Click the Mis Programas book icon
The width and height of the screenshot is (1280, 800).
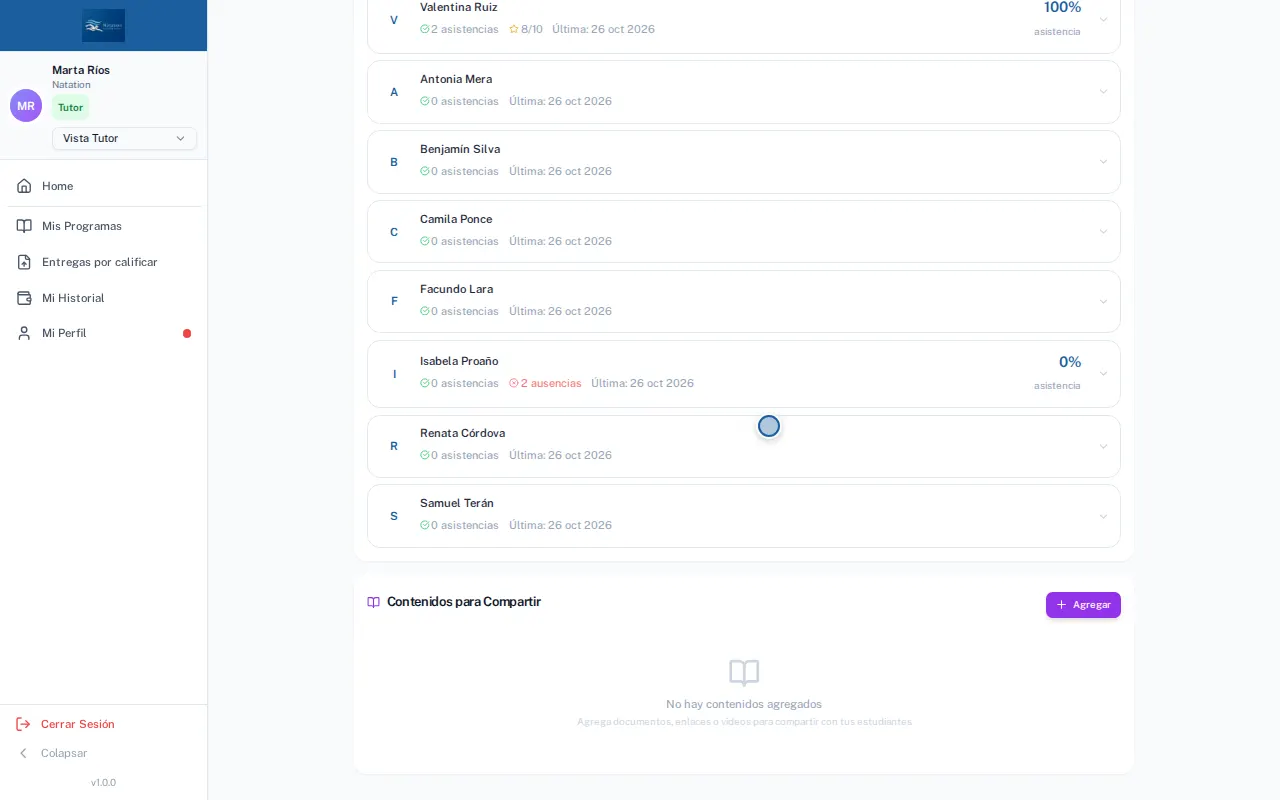coord(24,226)
